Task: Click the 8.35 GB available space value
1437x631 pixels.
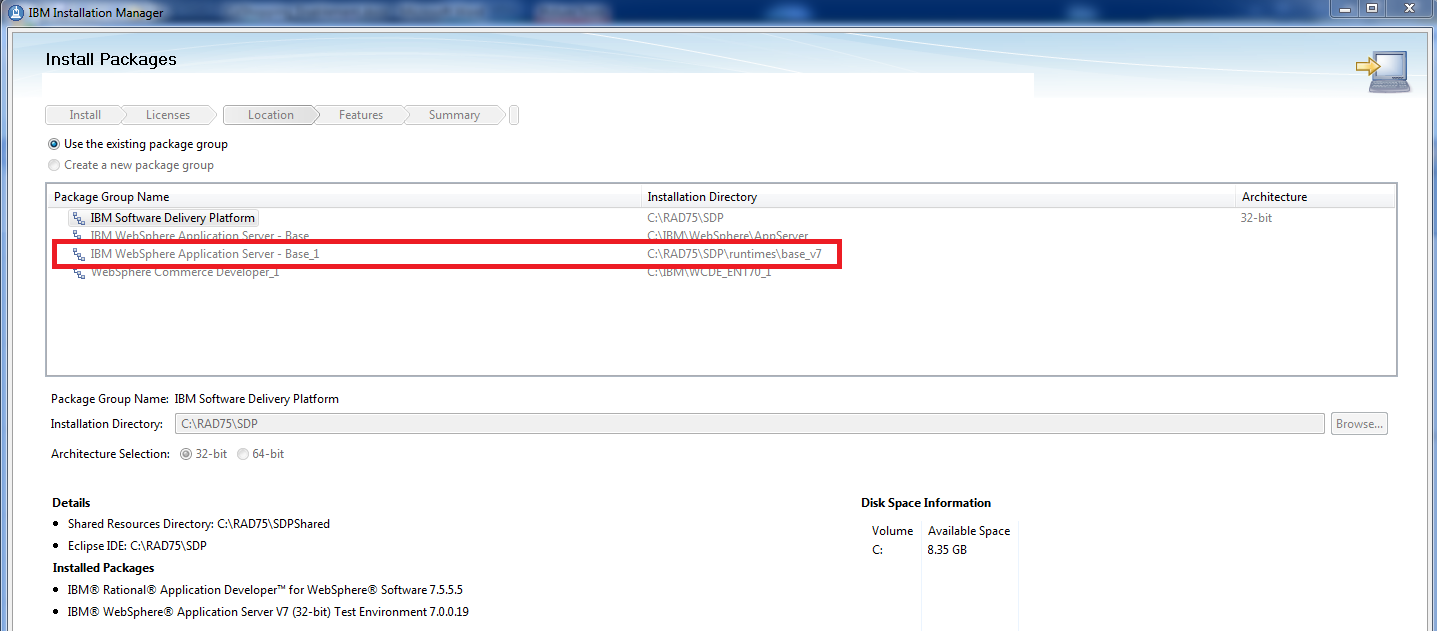Action: pyautogui.click(x=947, y=550)
